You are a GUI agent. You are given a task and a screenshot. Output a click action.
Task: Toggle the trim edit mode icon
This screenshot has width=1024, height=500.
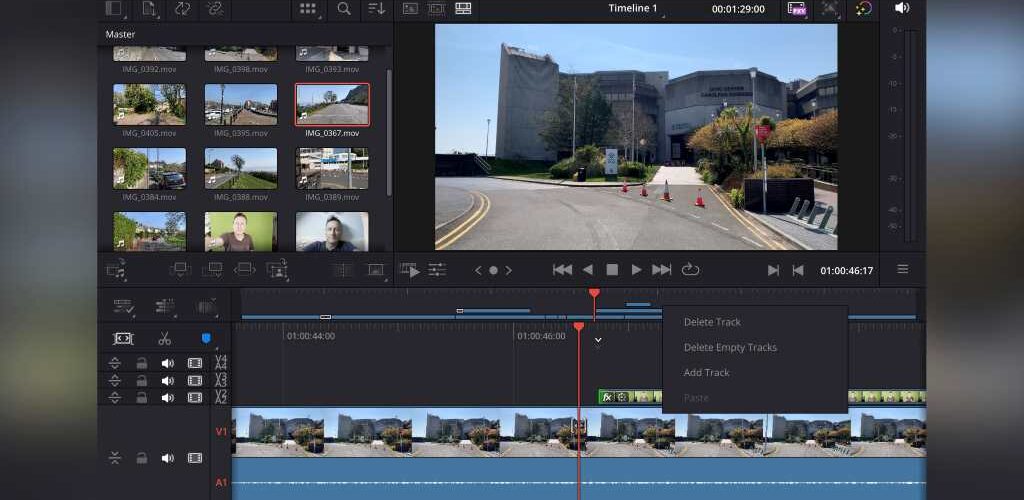[x=123, y=338]
